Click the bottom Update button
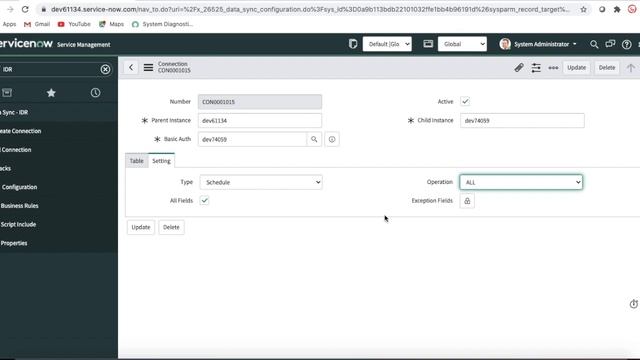Viewport: 640px width, 360px height. [x=141, y=227]
